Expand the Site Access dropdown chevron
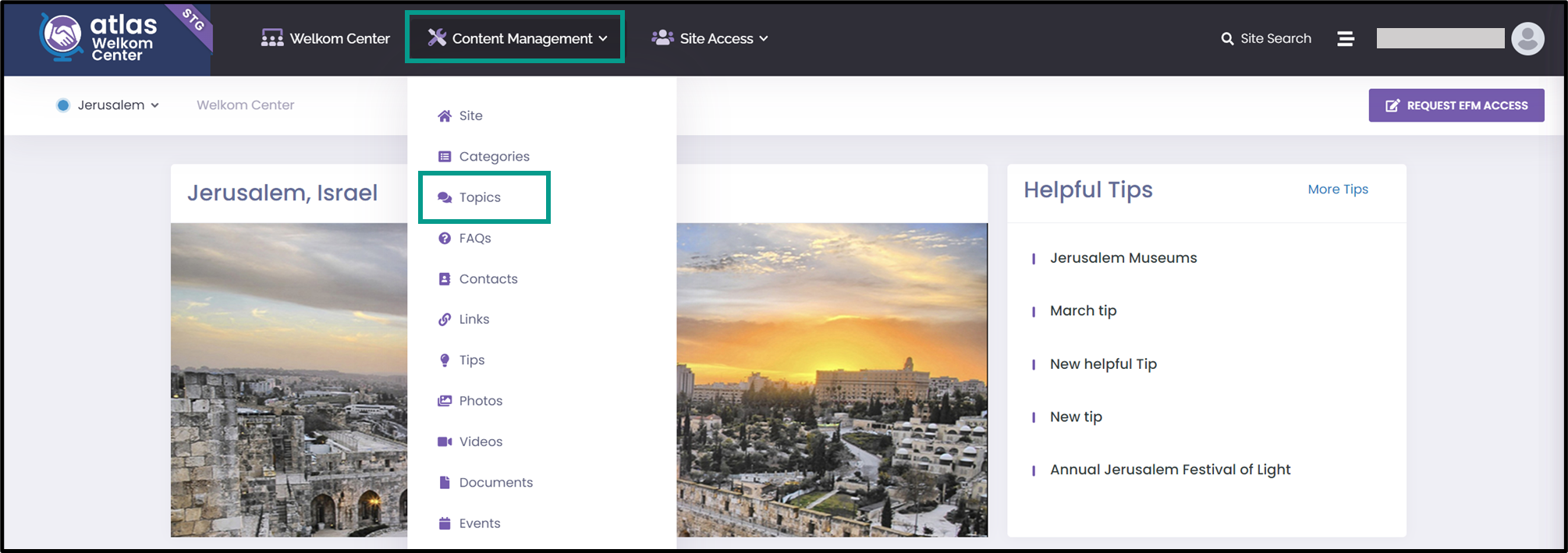1568x553 pixels. tap(764, 38)
